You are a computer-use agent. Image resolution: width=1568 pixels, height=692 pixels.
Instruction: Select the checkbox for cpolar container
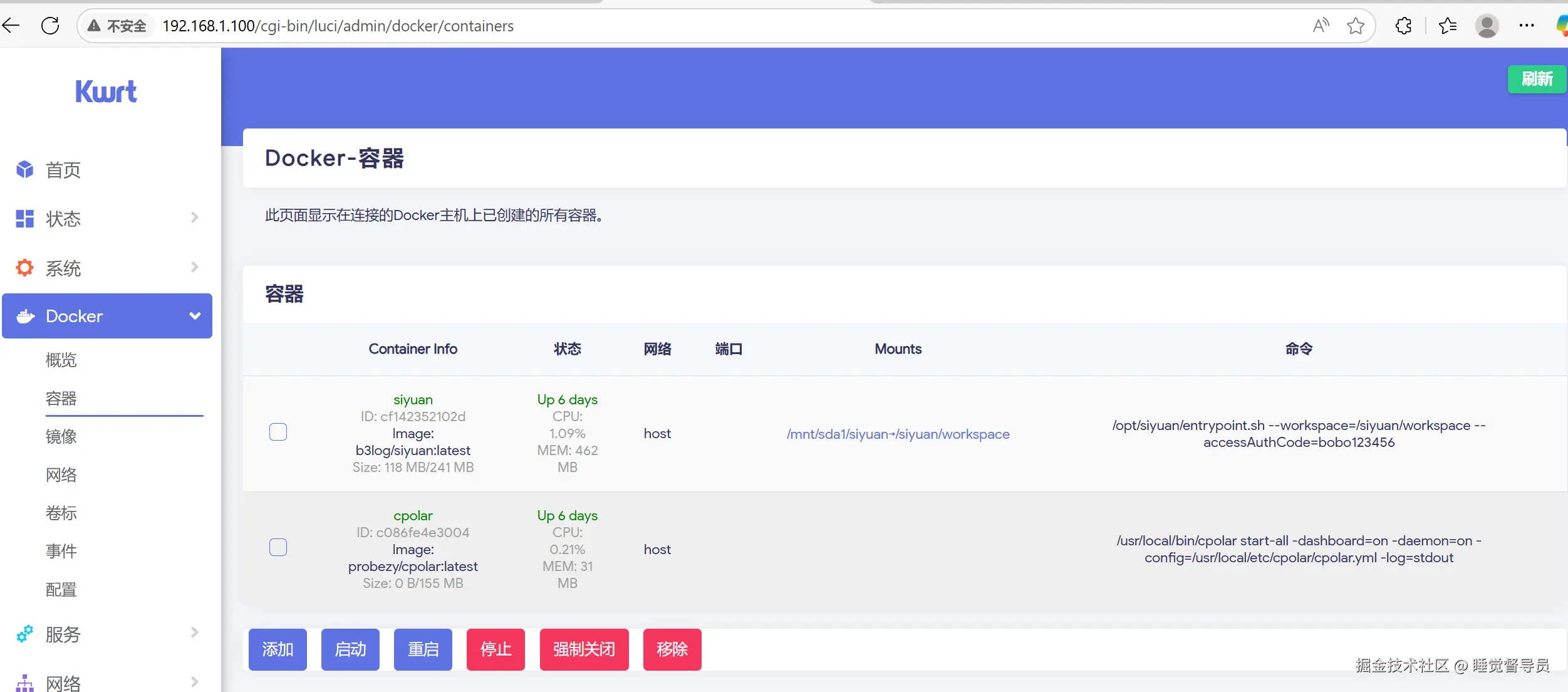click(278, 547)
